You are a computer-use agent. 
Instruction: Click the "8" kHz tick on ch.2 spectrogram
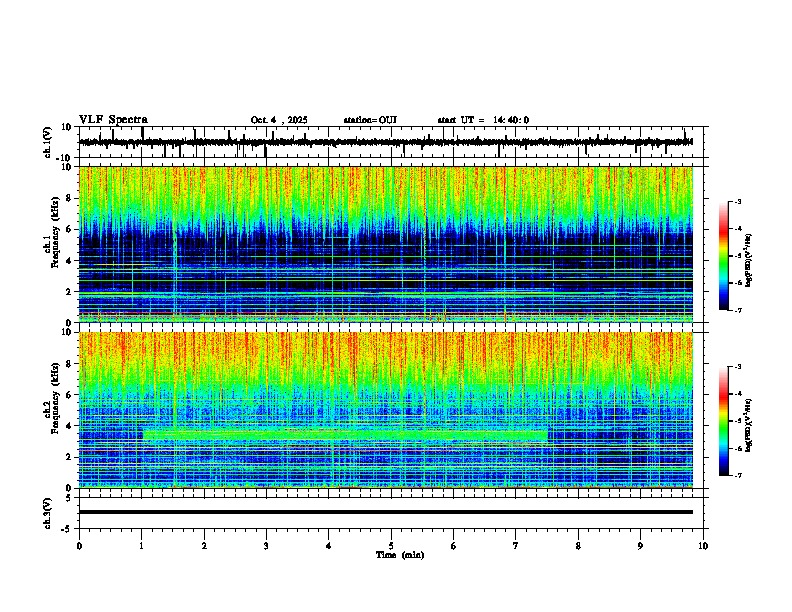coord(70,364)
